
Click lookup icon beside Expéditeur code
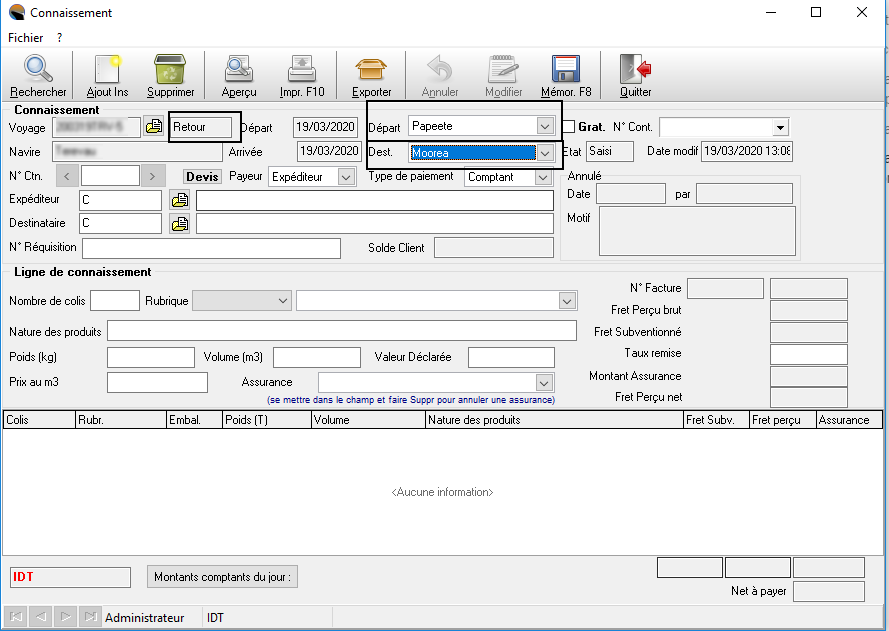point(180,200)
